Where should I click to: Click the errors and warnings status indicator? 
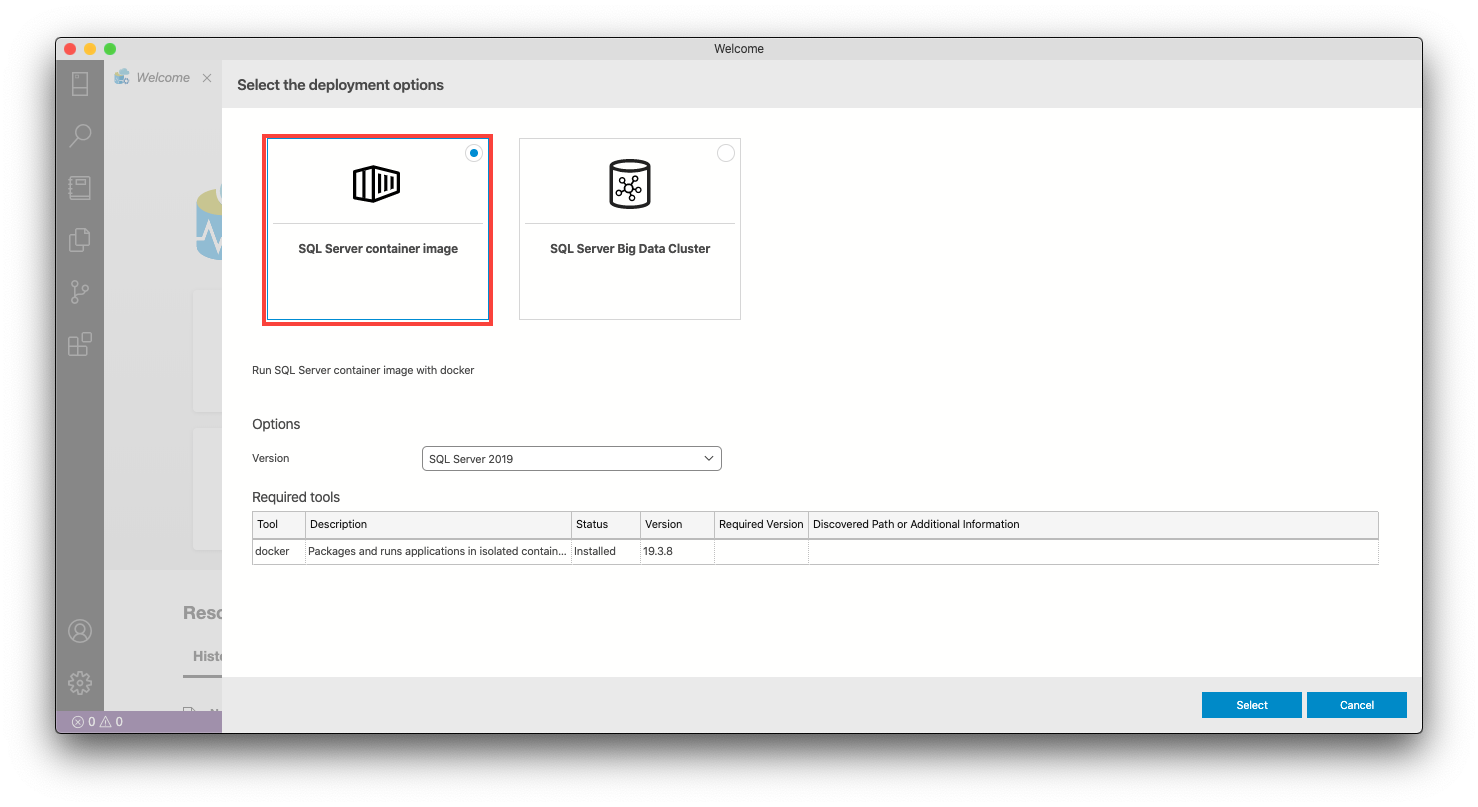click(x=97, y=721)
